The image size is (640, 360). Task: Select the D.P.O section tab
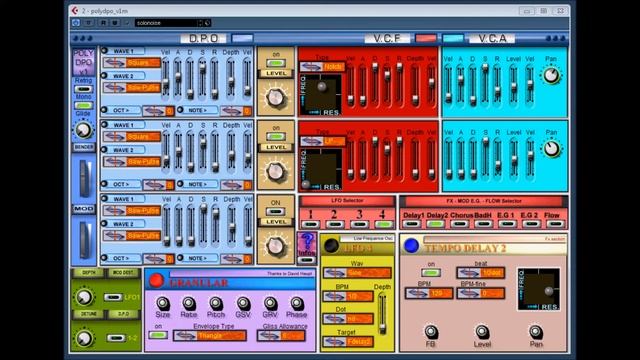click(x=203, y=38)
